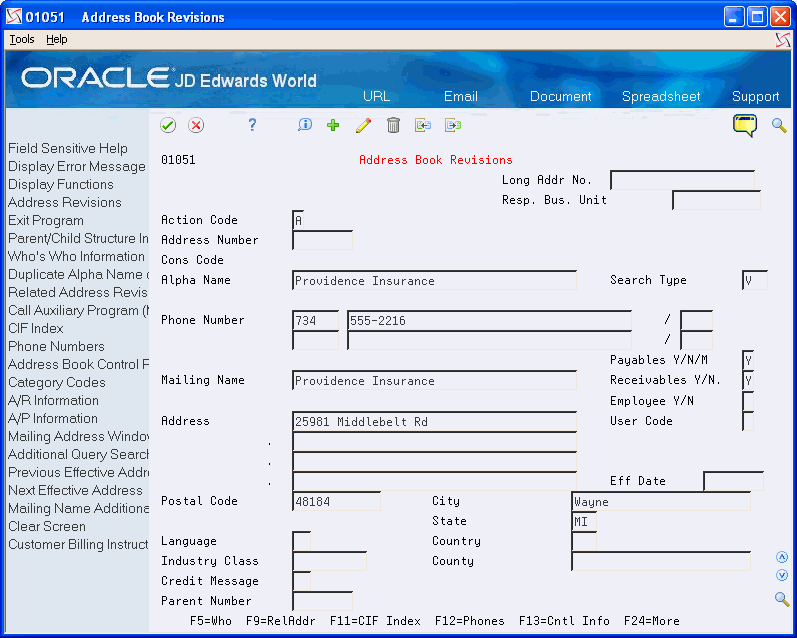Viewport: 797px width, 638px height.
Task: Click the Resp. Bus. Unit field
Action: [717, 200]
